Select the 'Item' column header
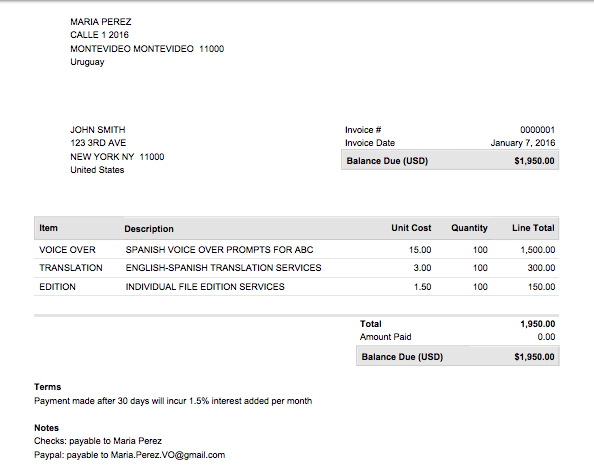This screenshot has width=594, height=471. pyautogui.click(x=48, y=228)
